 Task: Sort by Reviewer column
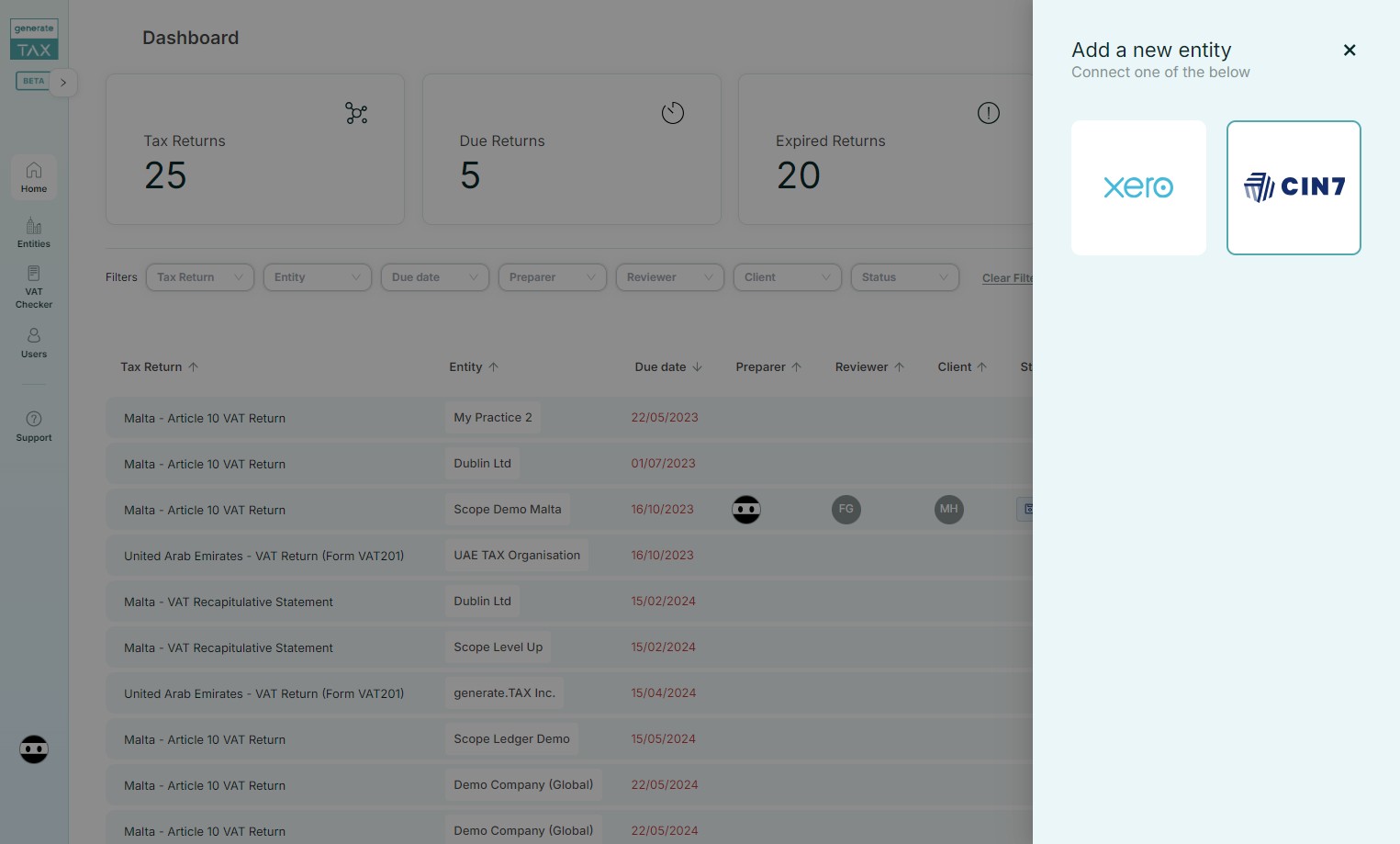click(x=869, y=366)
